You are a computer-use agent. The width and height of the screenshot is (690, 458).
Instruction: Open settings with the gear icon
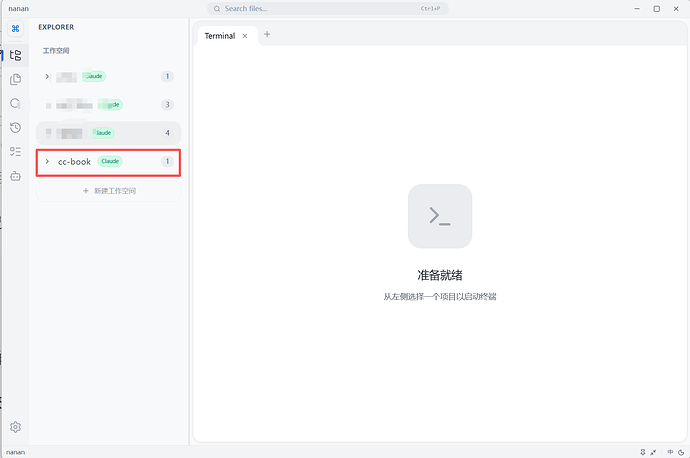coord(15,427)
